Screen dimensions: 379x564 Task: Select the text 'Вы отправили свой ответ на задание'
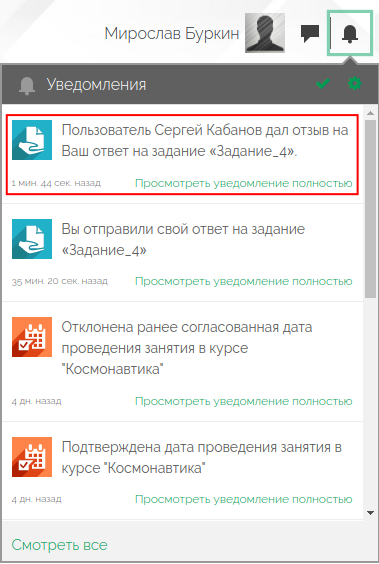click(x=183, y=229)
